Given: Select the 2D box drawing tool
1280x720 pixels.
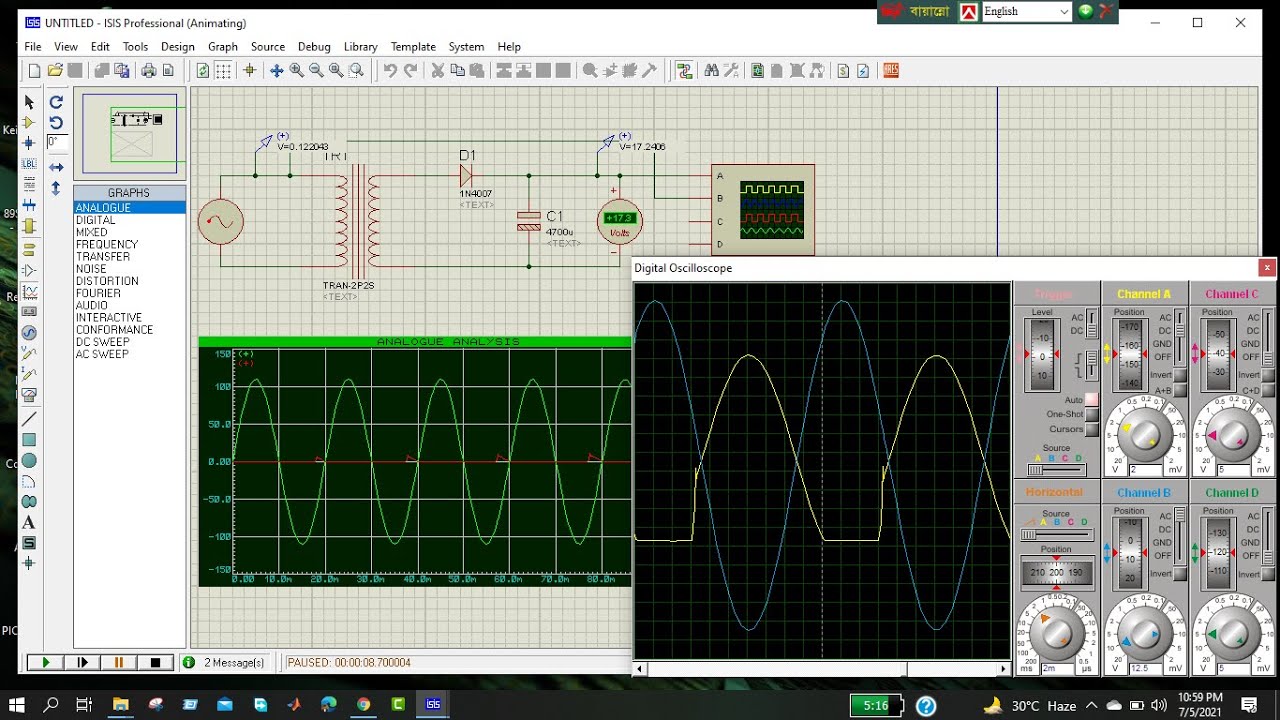Looking at the screenshot, I should click(29, 439).
